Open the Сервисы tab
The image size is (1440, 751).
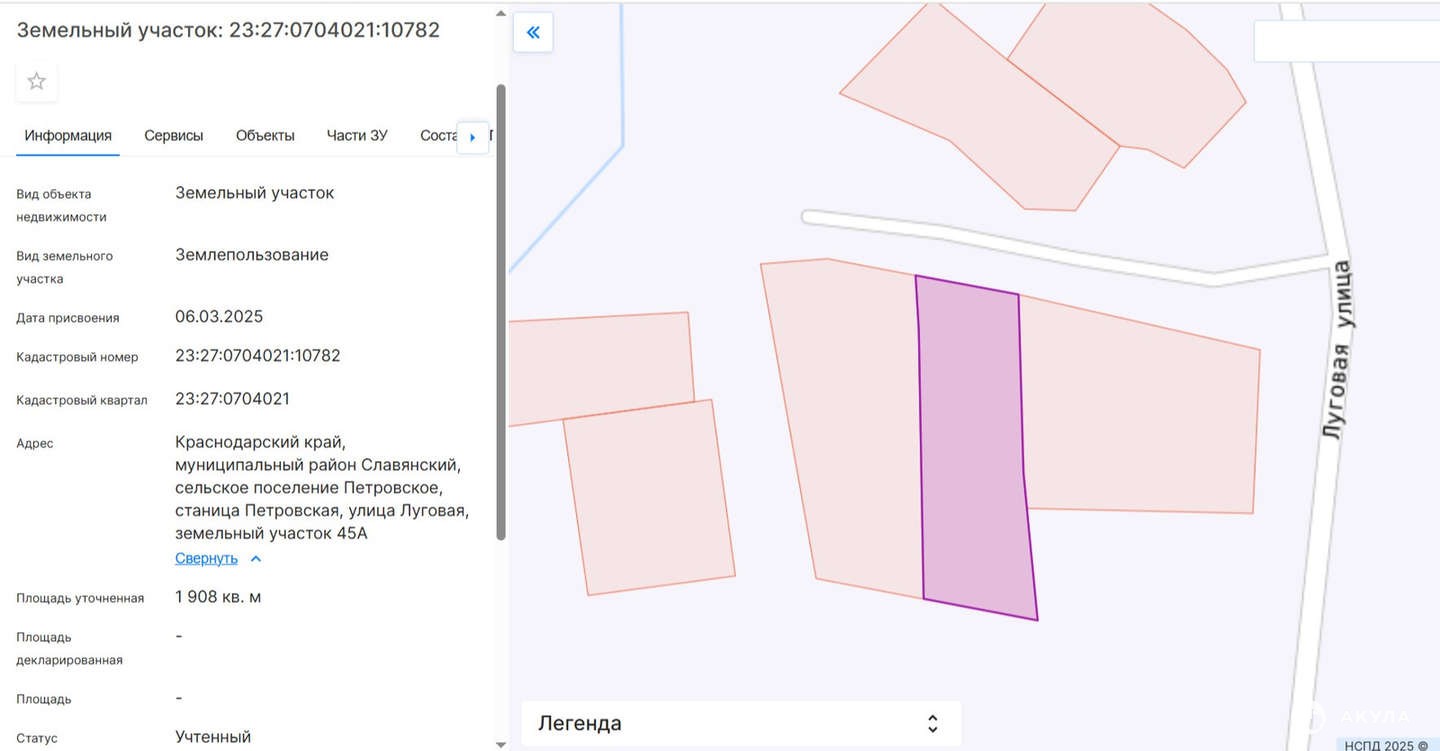point(173,136)
